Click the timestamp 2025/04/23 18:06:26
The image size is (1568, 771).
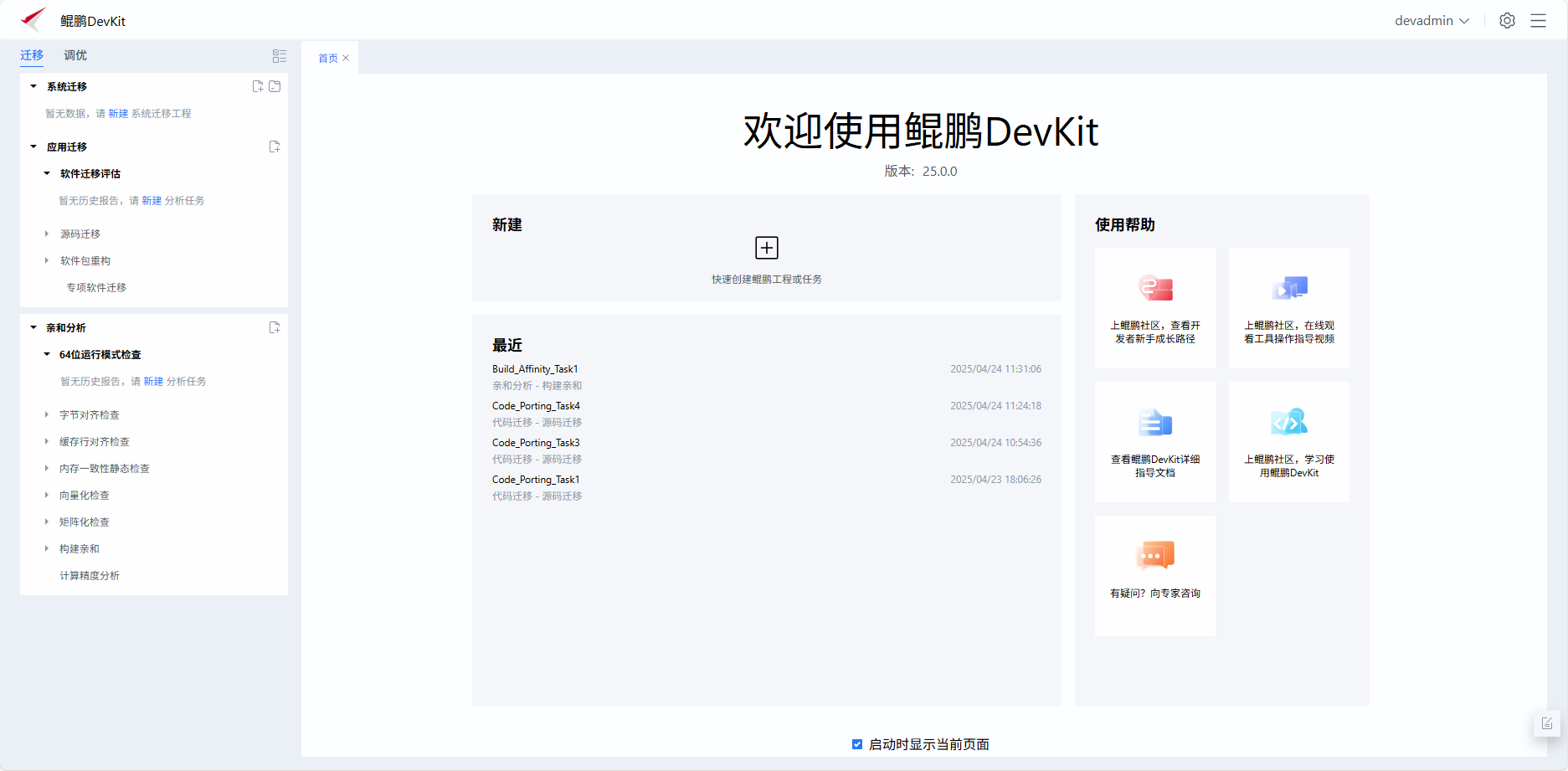(995, 480)
